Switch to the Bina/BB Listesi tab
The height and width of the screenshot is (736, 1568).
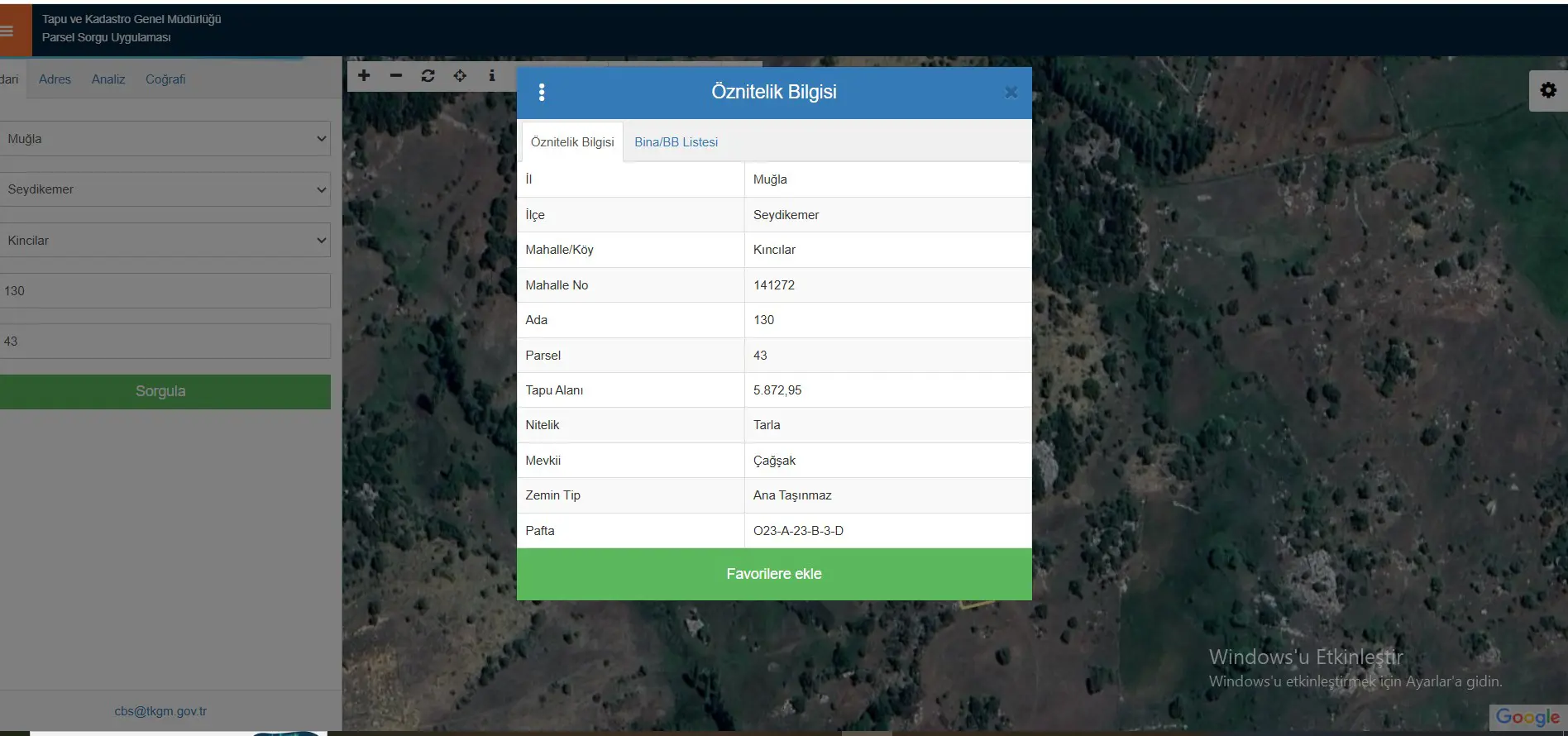click(x=676, y=142)
